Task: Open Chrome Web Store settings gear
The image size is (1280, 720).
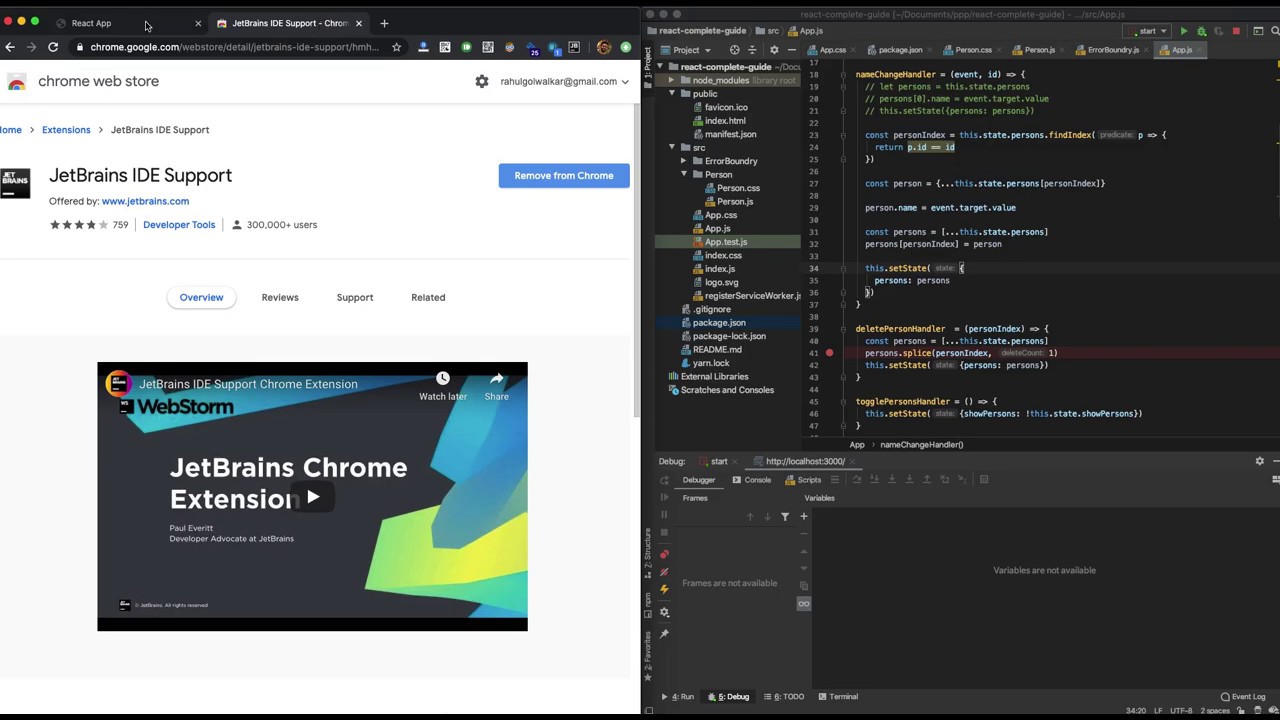Action: coord(482,81)
